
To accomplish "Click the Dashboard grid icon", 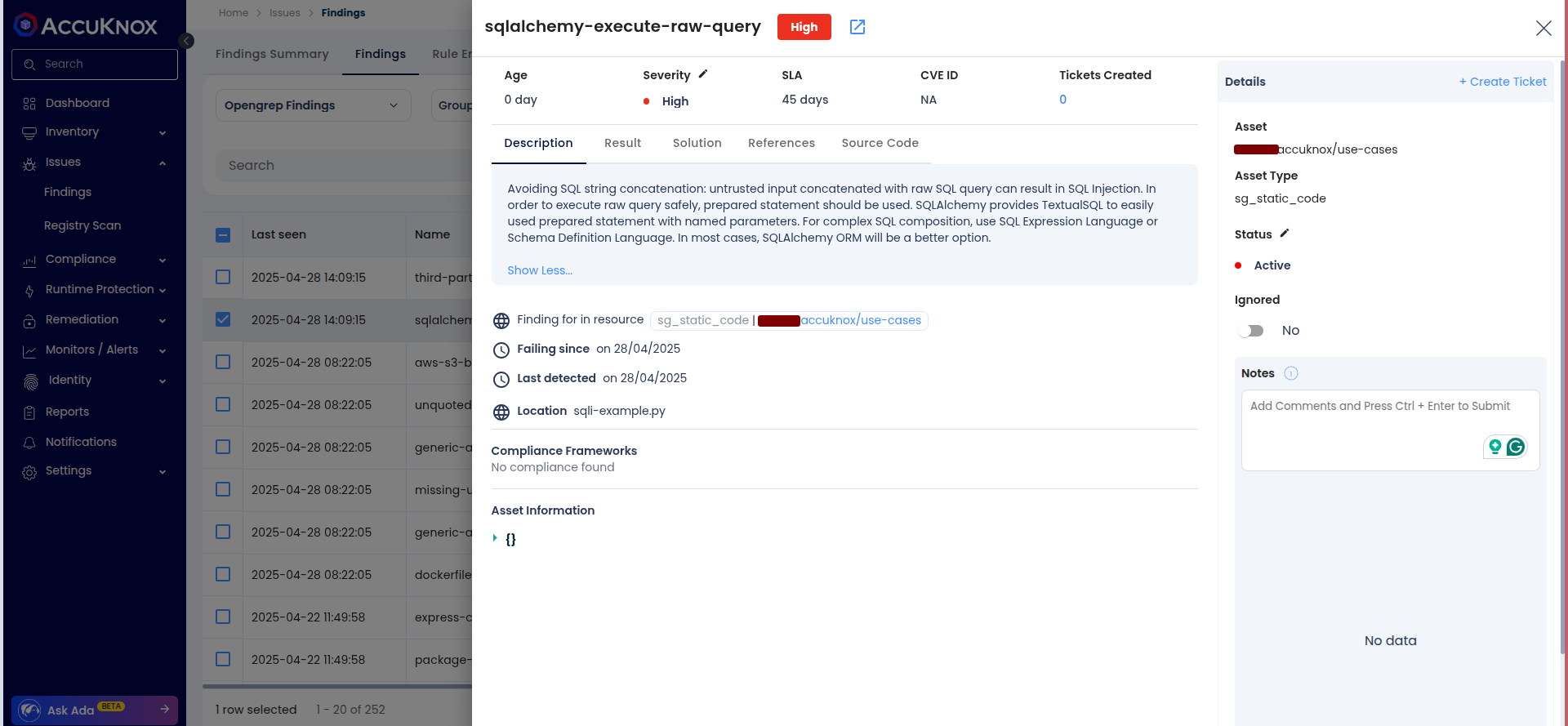I will point(29,104).
